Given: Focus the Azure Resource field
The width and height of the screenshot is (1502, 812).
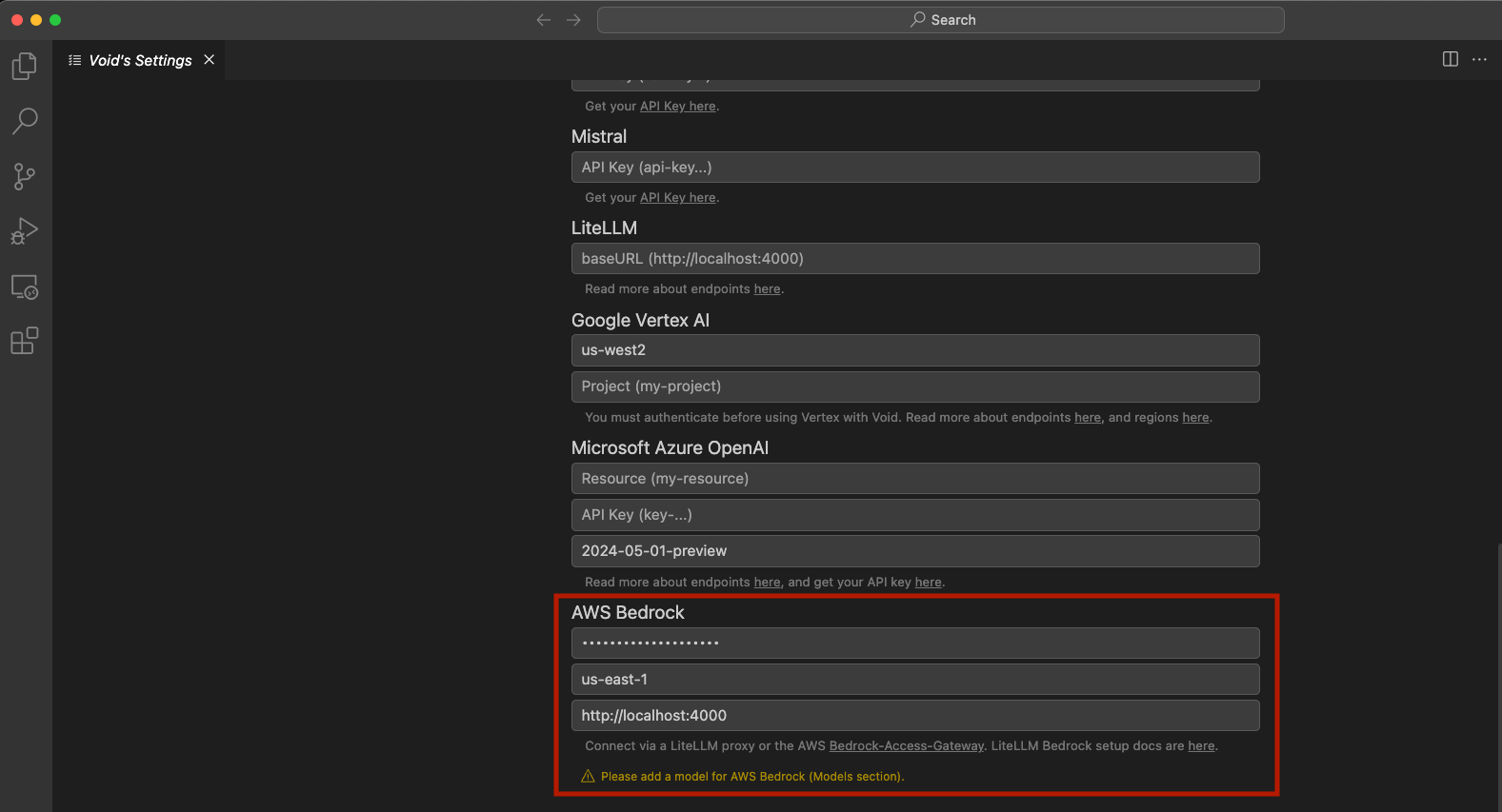Looking at the screenshot, I should 915,479.
